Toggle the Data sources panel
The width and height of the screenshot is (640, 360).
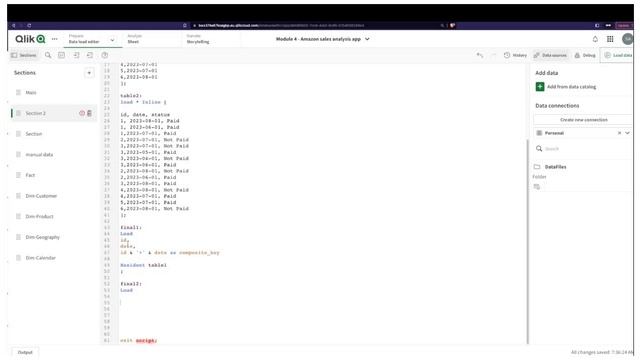tap(550, 55)
